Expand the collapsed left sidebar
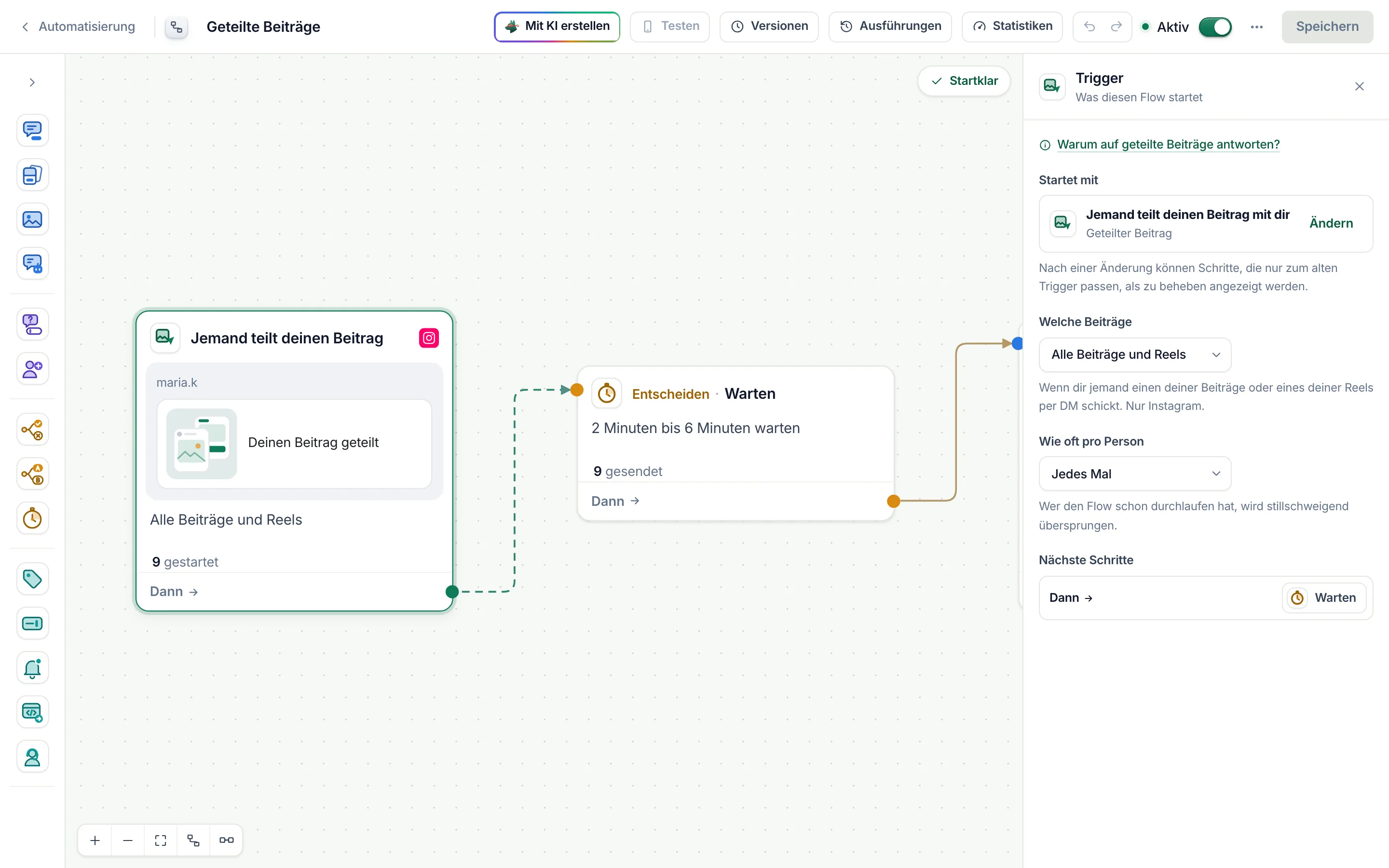 point(32,82)
